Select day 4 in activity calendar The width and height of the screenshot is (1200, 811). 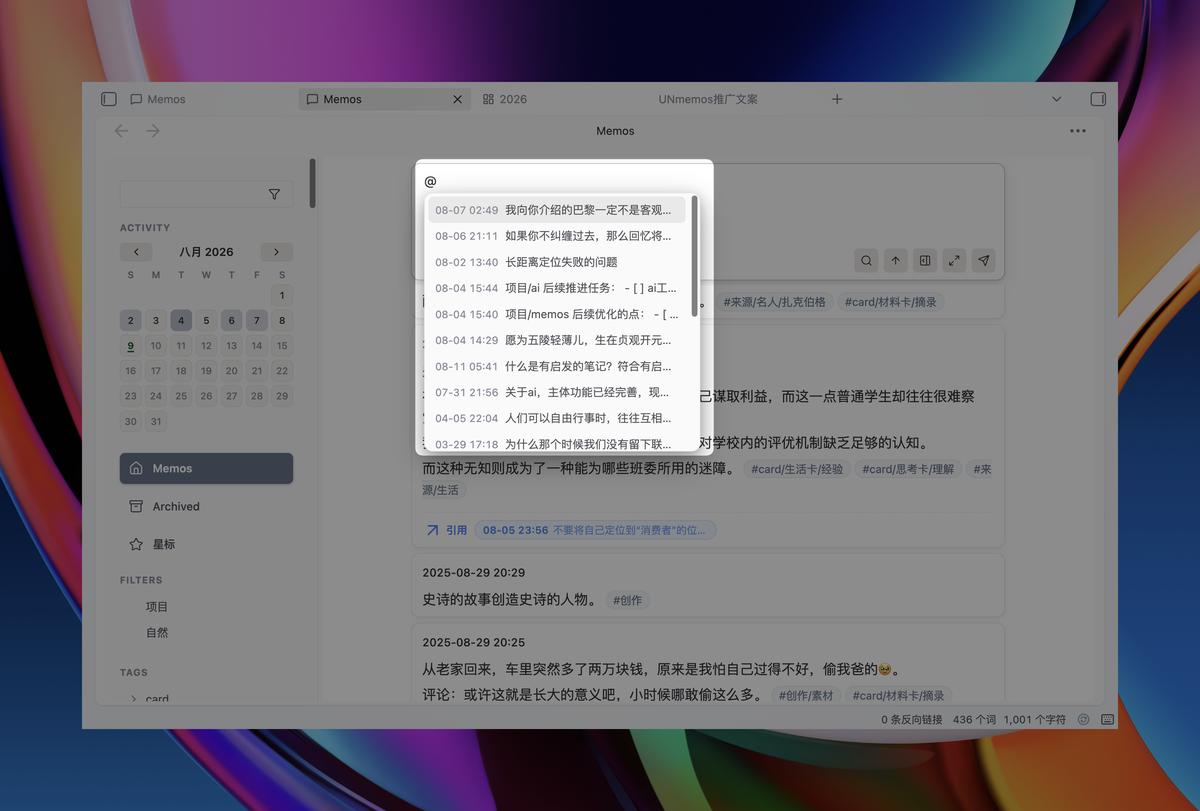click(181, 320)
